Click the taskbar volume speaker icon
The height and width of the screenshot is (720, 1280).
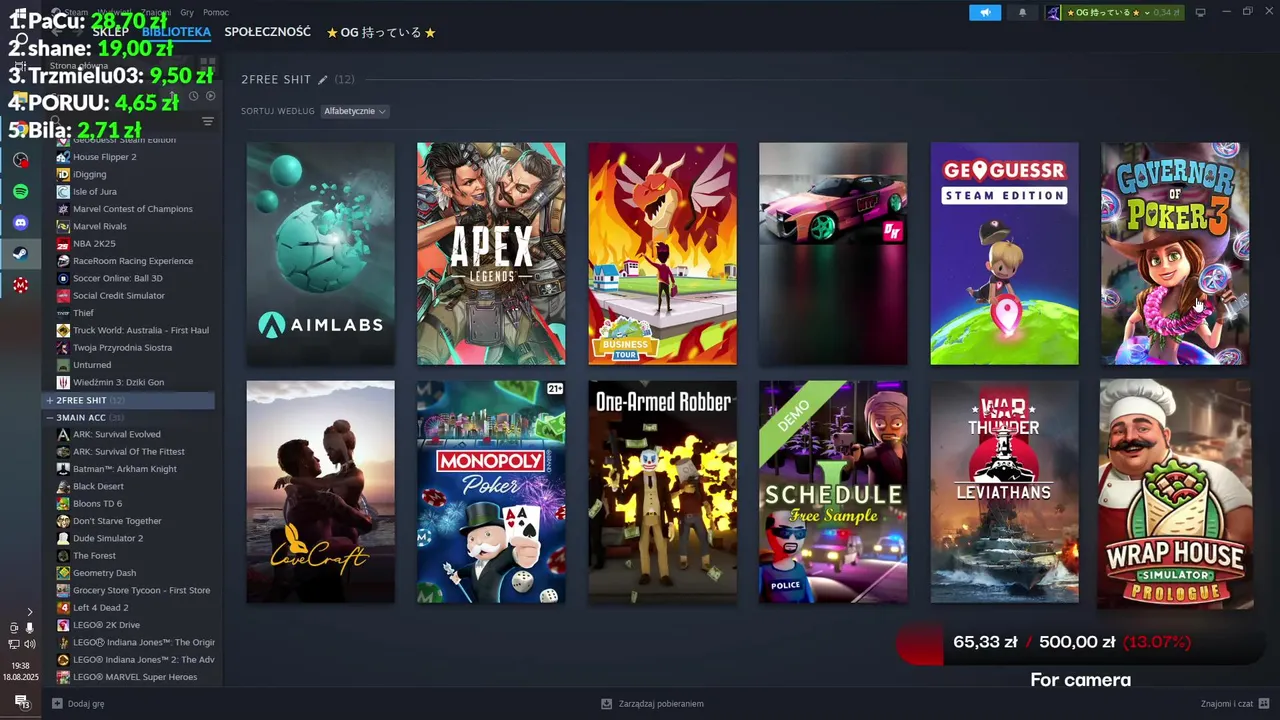pyautogui.click(x=30, y=644)
